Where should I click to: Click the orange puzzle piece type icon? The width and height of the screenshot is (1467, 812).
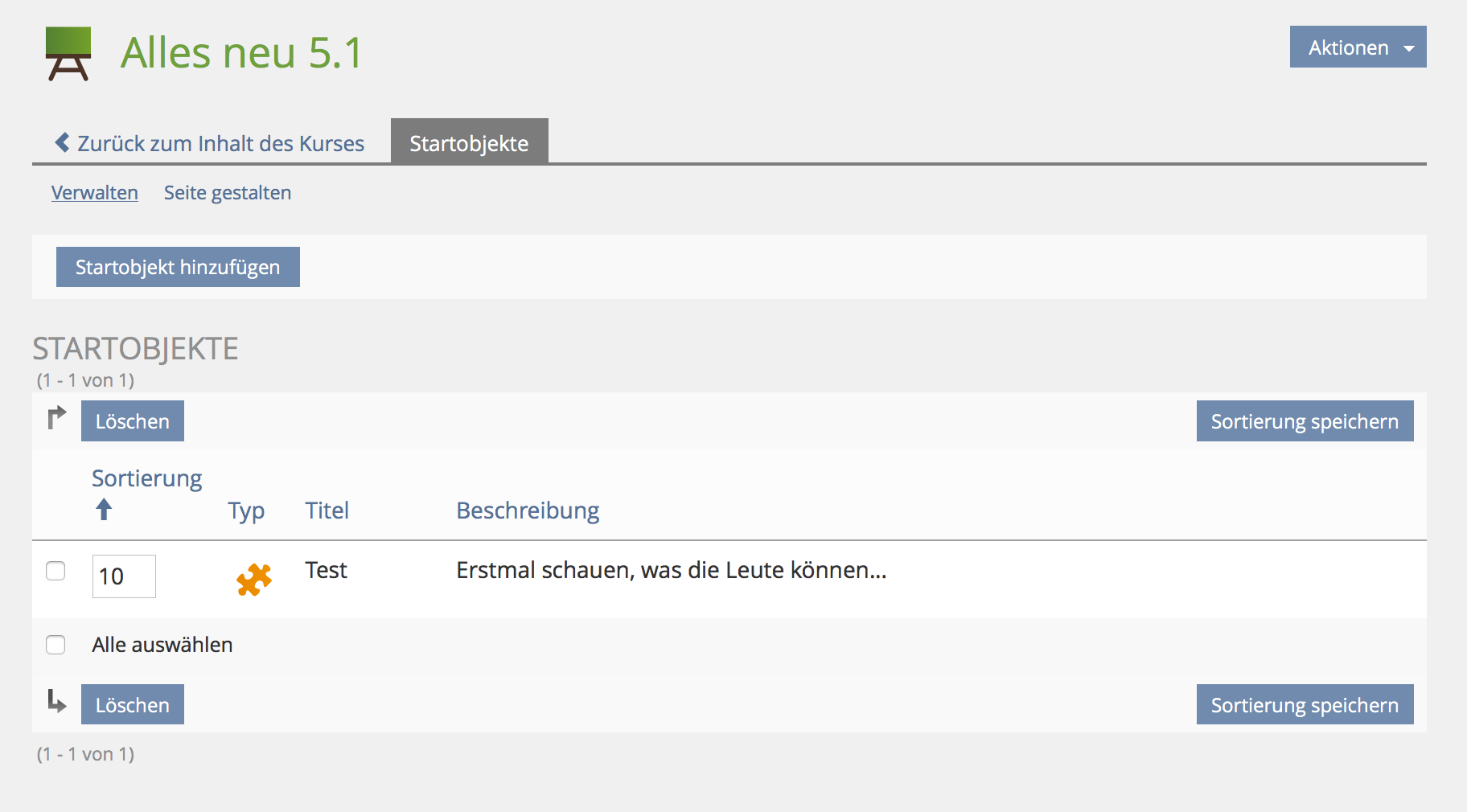coord(254,579)
